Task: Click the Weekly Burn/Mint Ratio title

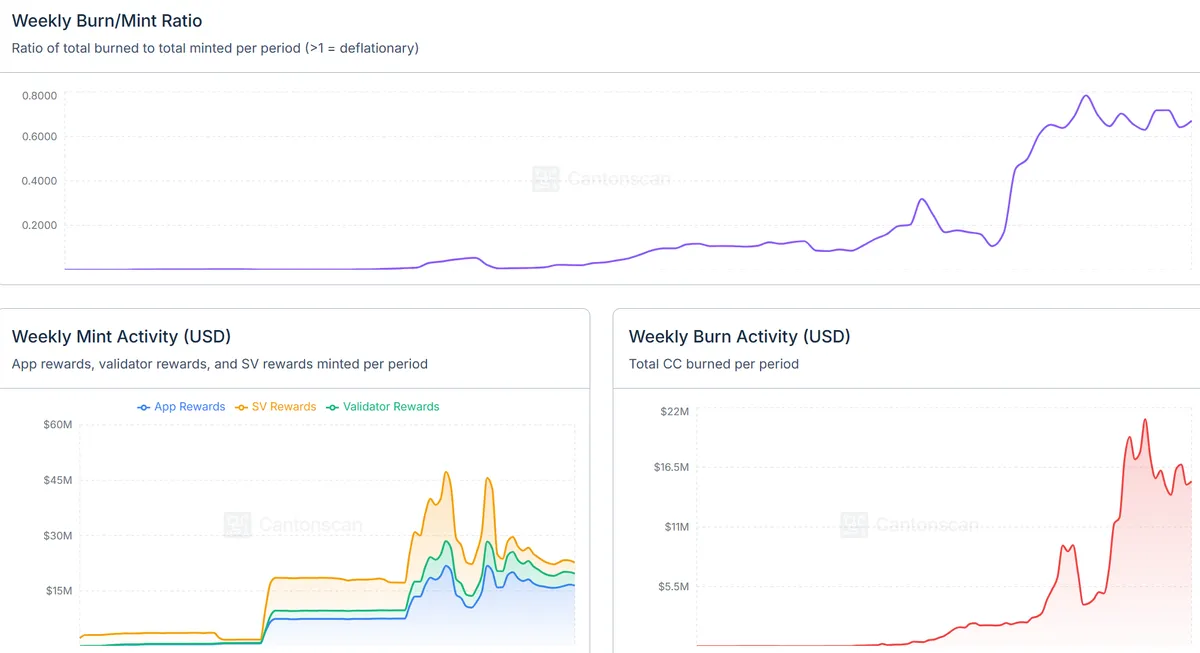Action: coord(107,20)
